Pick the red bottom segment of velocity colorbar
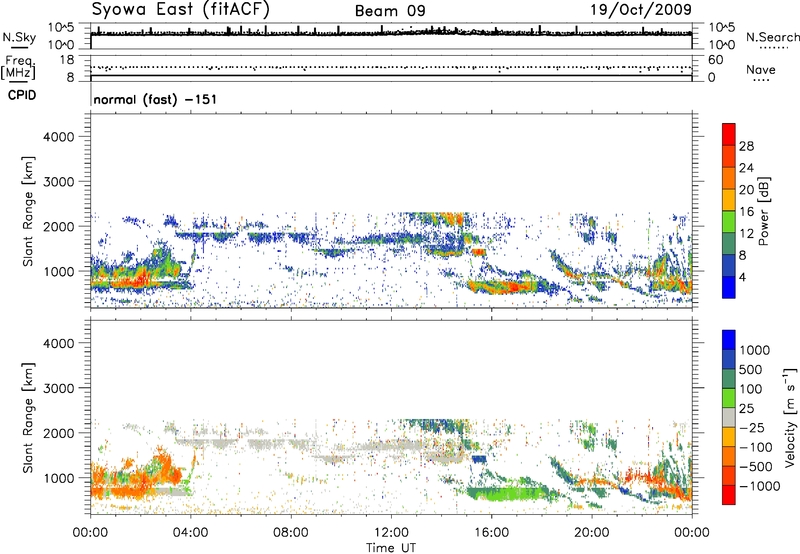This screenshot has width=800, height=554. pyautogui.click(x=729, y=495)
